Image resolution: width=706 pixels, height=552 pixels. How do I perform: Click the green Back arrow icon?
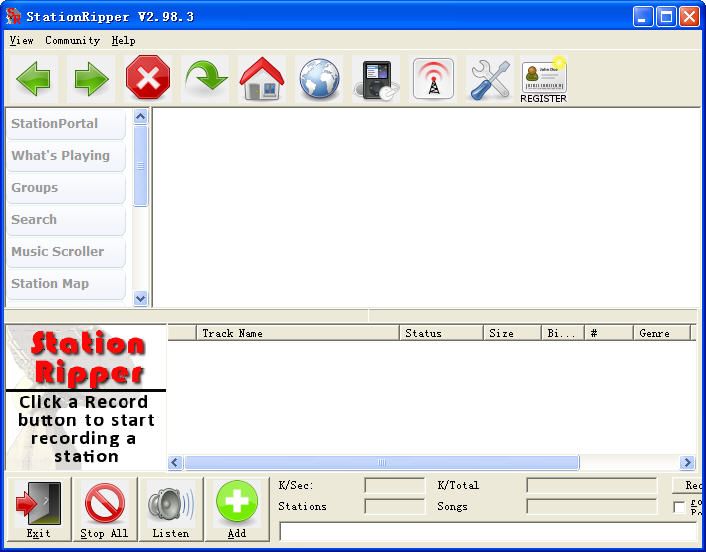pos(33,79)
